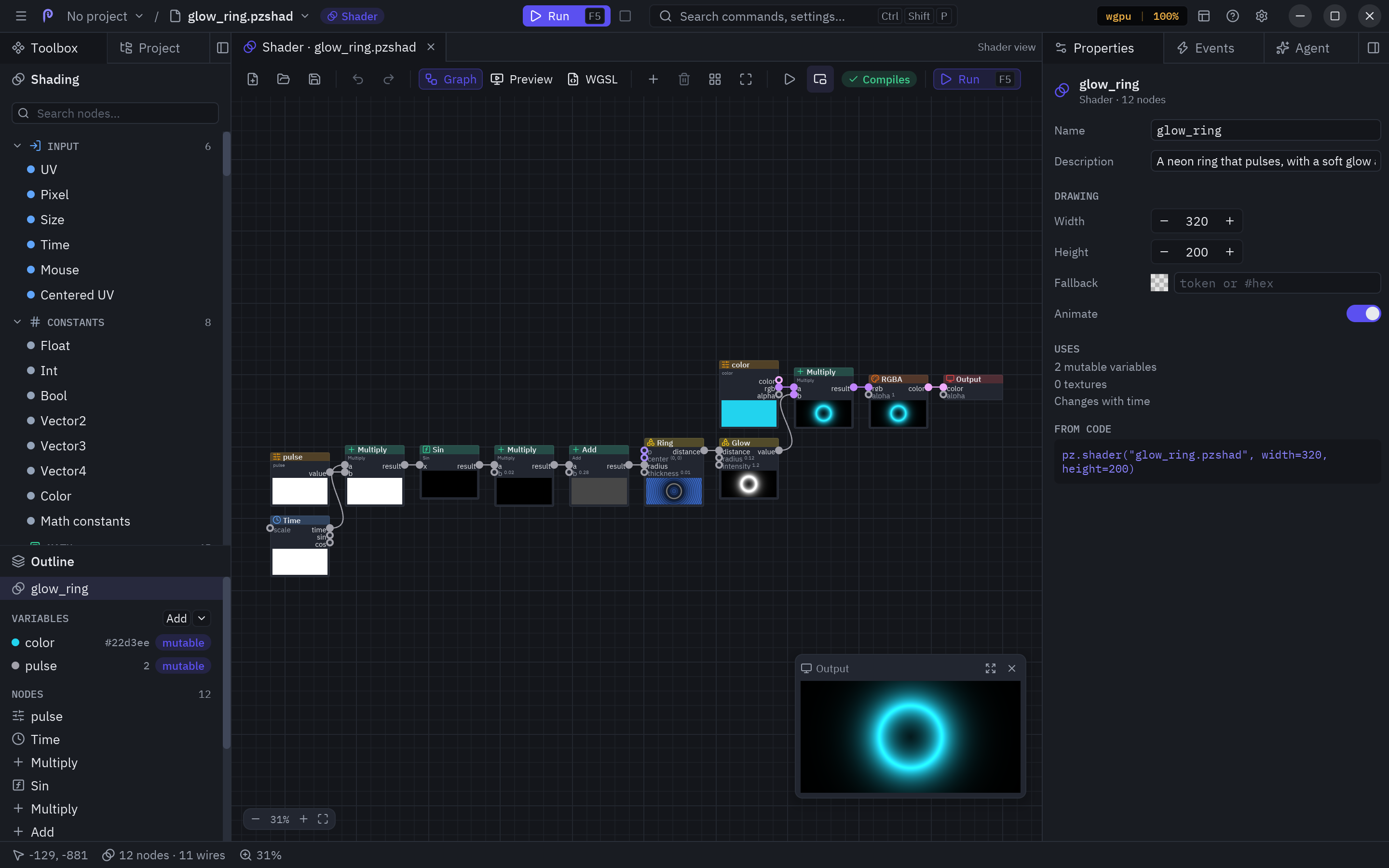The image size is (1389, 868).
Task: Switch to the Events tab
Action: (1206, 48)
